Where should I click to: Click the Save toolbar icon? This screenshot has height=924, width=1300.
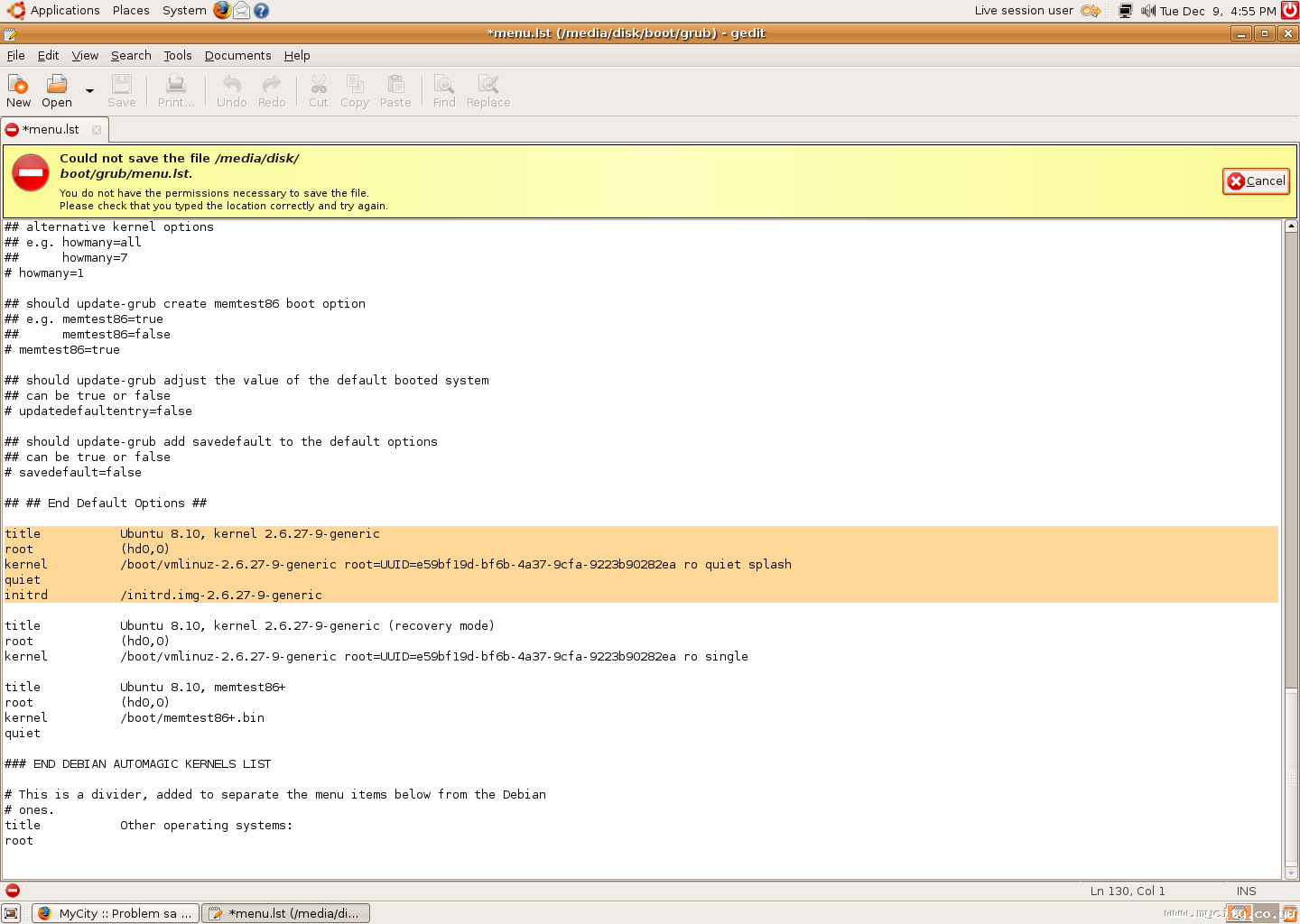tap(121, 90)
